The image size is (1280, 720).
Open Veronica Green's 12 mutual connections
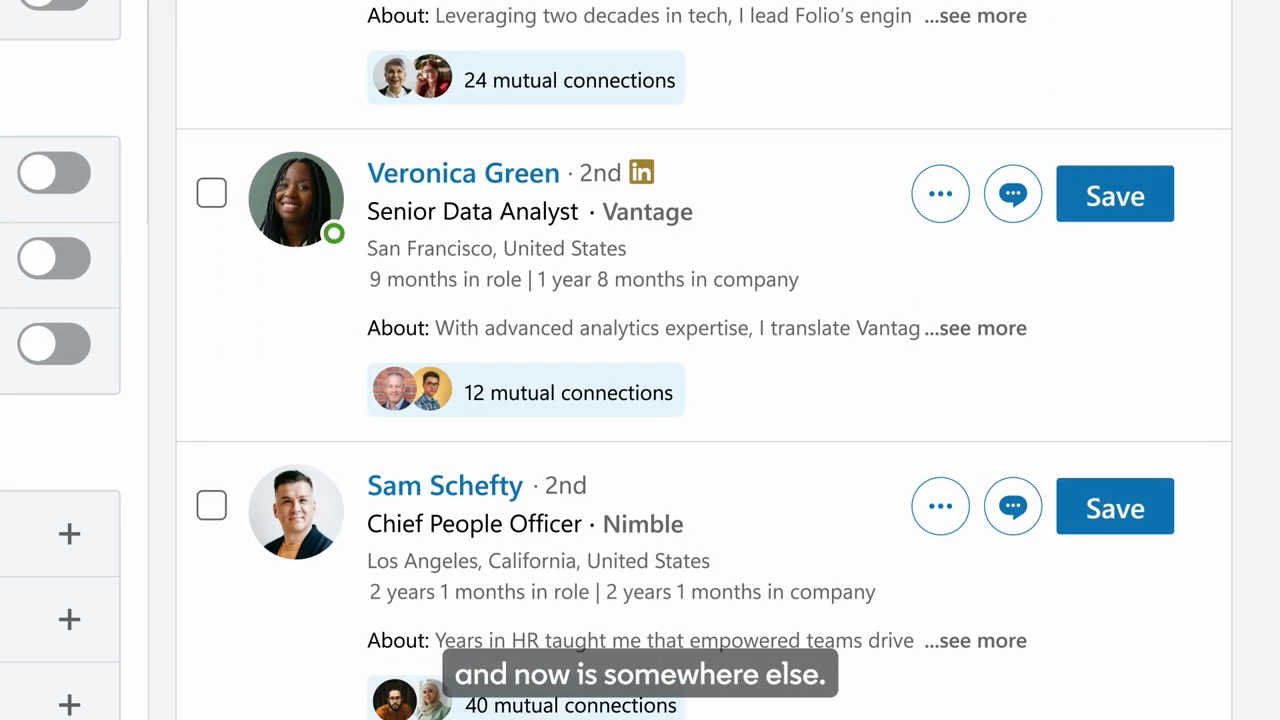[526, 390]
